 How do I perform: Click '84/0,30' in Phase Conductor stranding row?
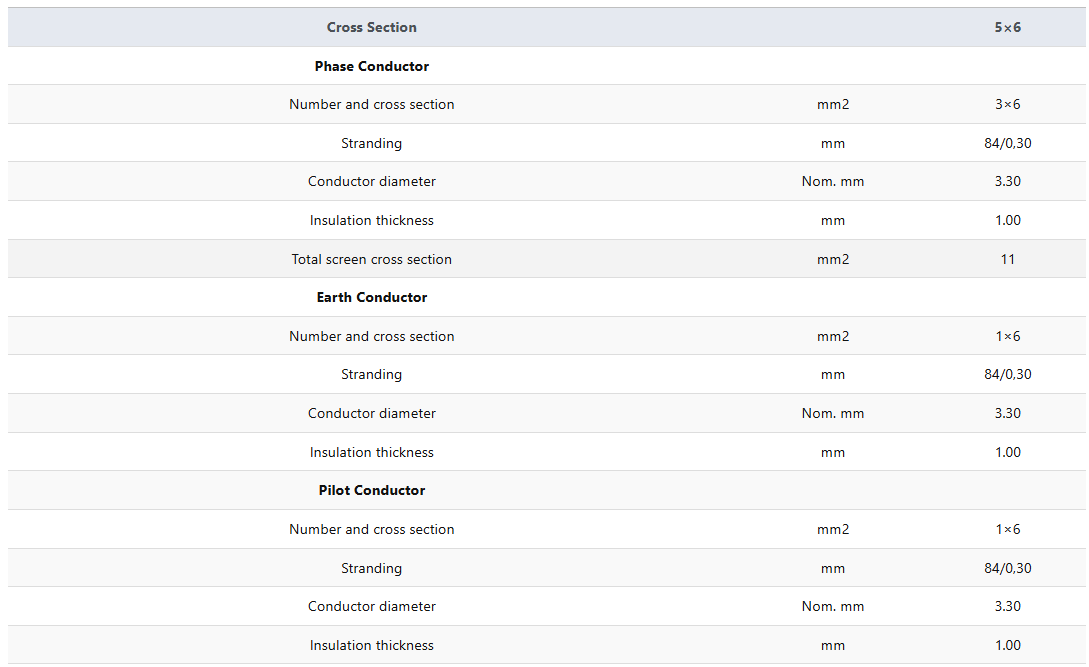[x=1007, y=143]
